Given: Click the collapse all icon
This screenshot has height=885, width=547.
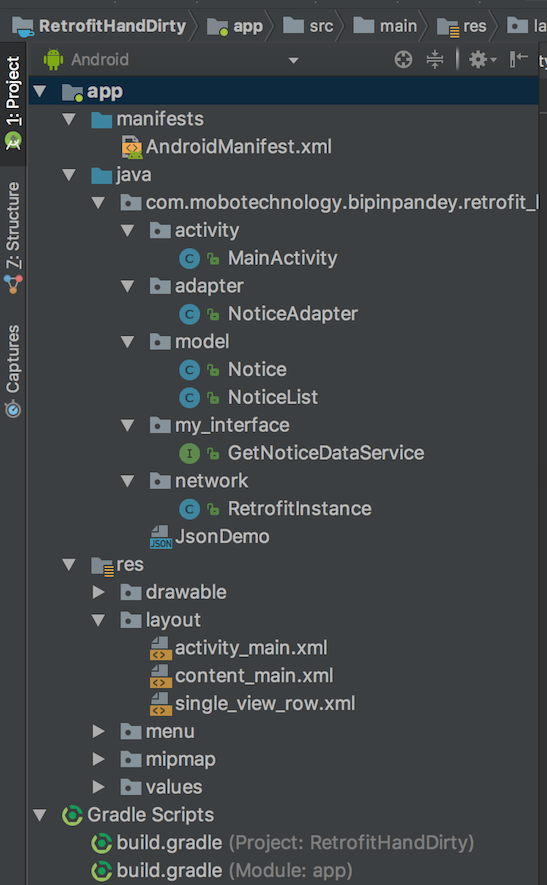Looking at the screenshot, I should (x=435, y=59).
